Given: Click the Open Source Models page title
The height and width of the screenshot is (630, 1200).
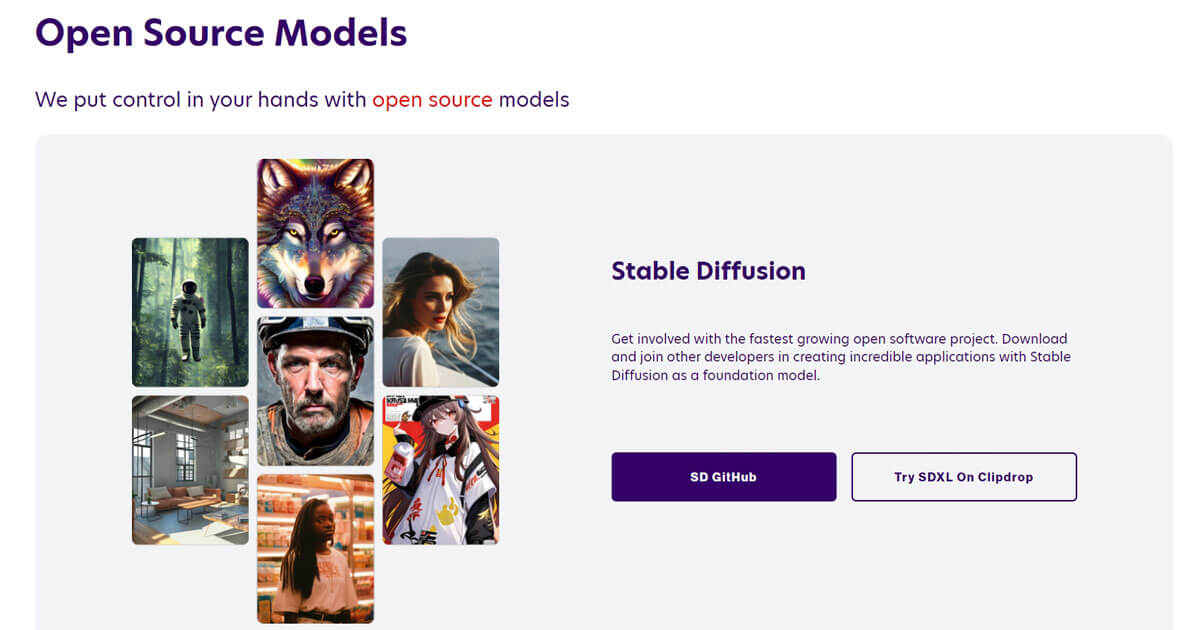Looking at the screenshot, I should point(221,33).
